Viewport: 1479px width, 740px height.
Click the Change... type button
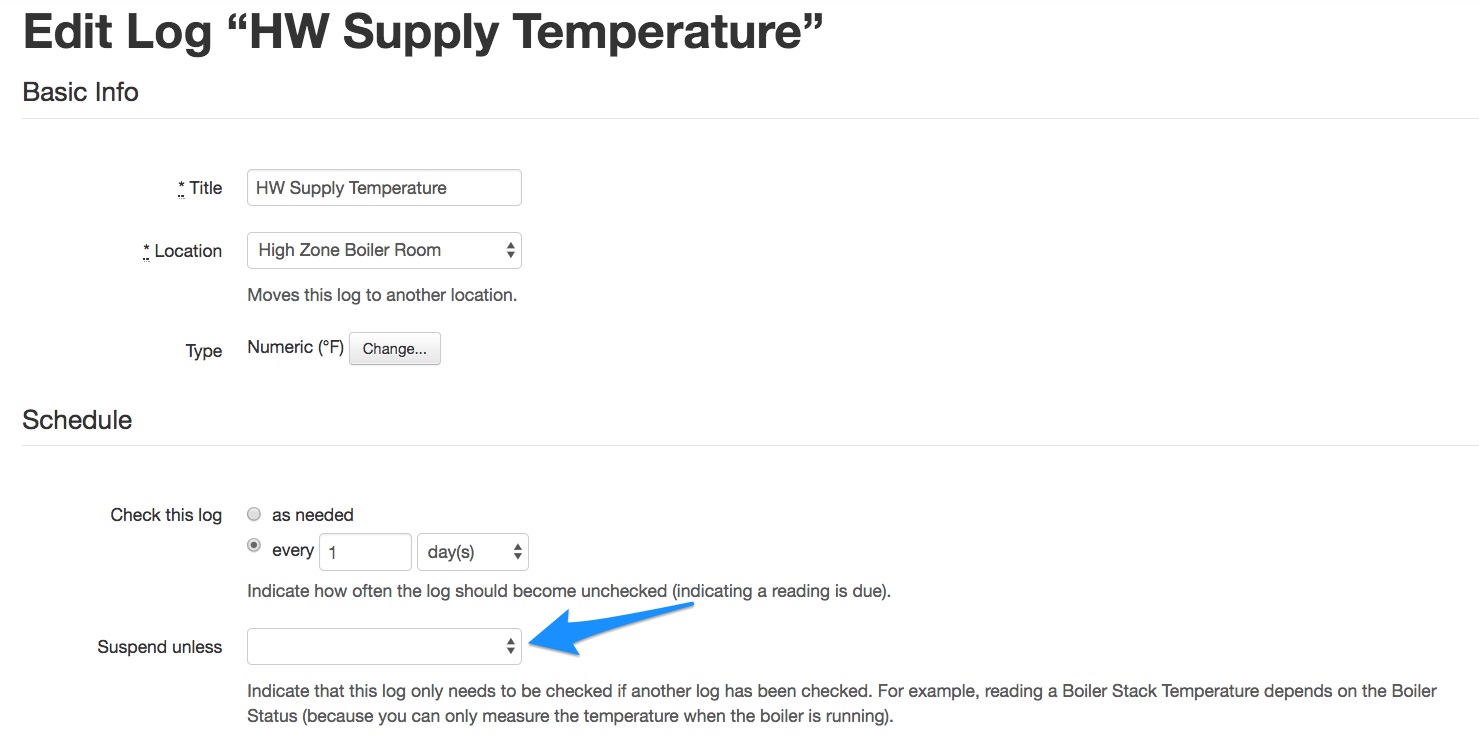pyautogui.click(x=394, y=349)
